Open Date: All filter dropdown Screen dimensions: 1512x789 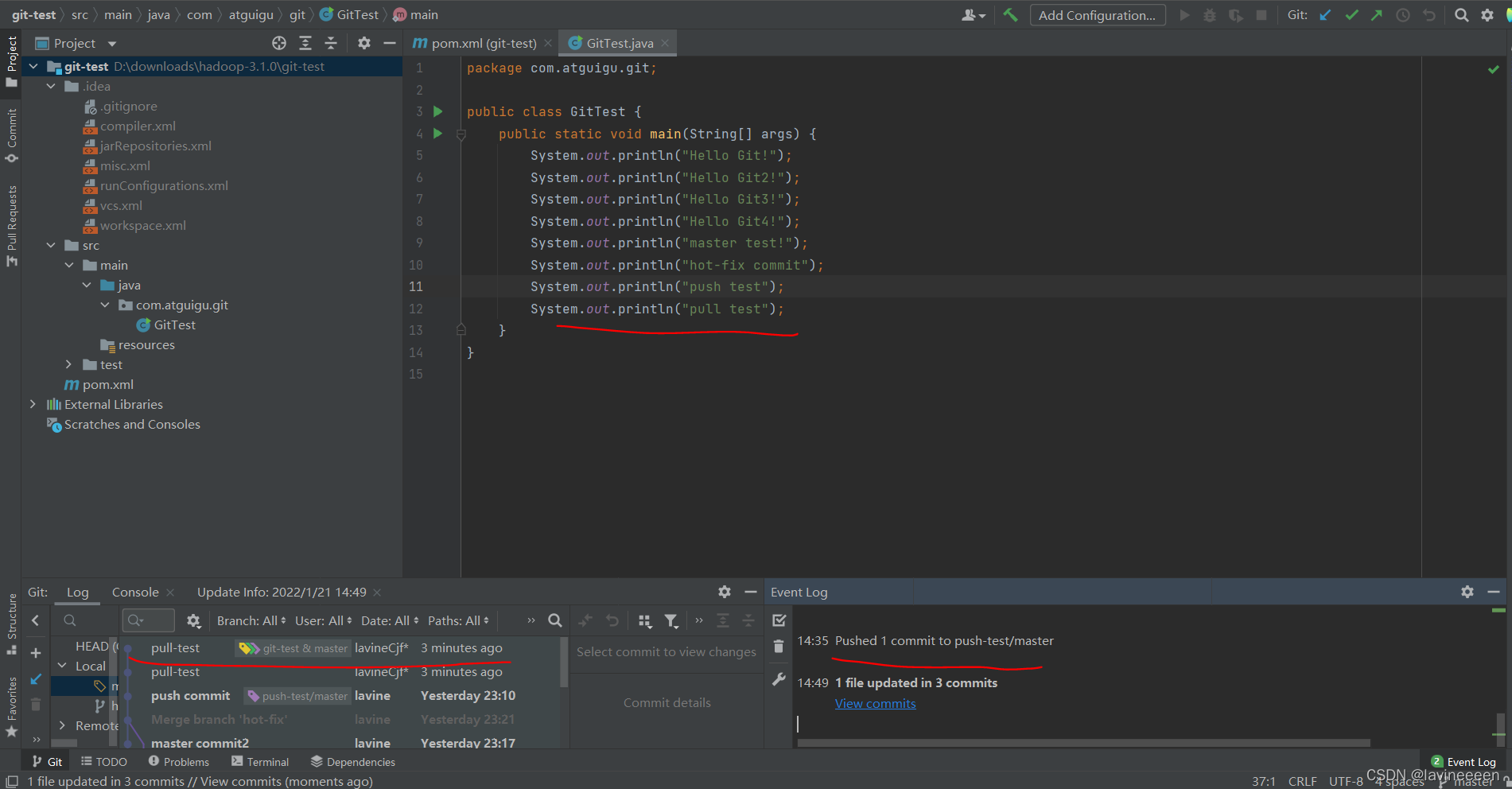coord(390,621)
